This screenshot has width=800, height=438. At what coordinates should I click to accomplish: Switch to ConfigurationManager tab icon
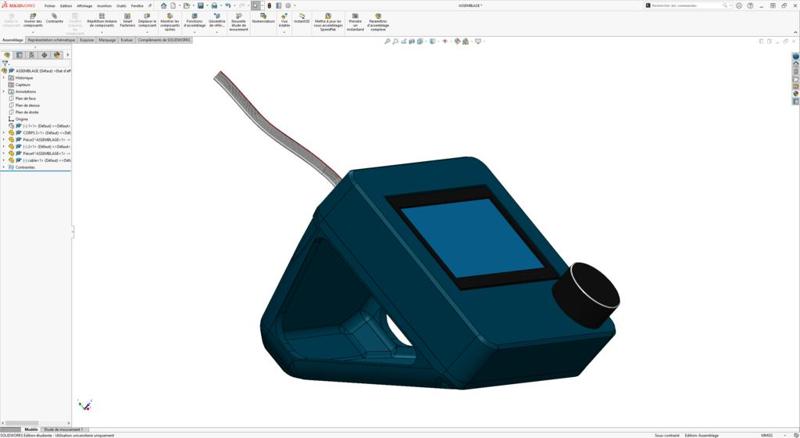click(x=32, y=55)
